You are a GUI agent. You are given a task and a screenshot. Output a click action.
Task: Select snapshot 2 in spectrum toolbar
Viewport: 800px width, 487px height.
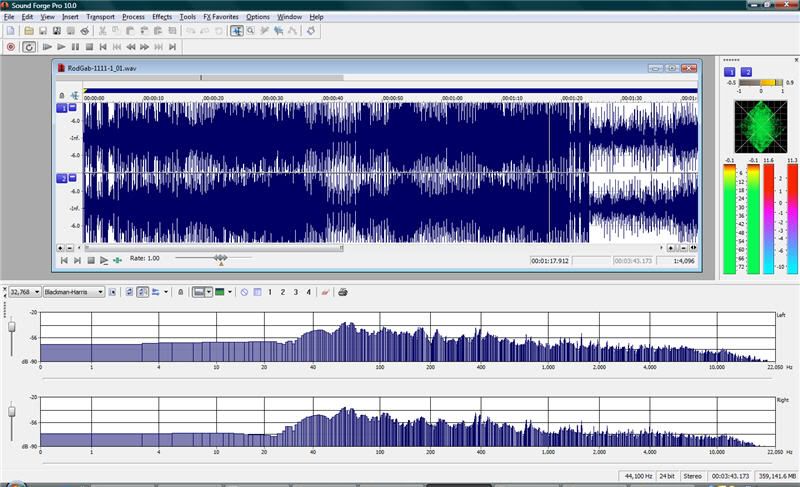(283, 292)
